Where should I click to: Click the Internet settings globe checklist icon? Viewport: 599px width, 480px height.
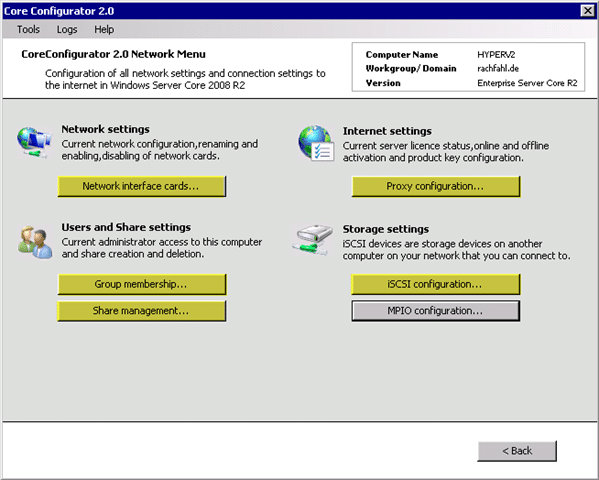tap(316, 143)
